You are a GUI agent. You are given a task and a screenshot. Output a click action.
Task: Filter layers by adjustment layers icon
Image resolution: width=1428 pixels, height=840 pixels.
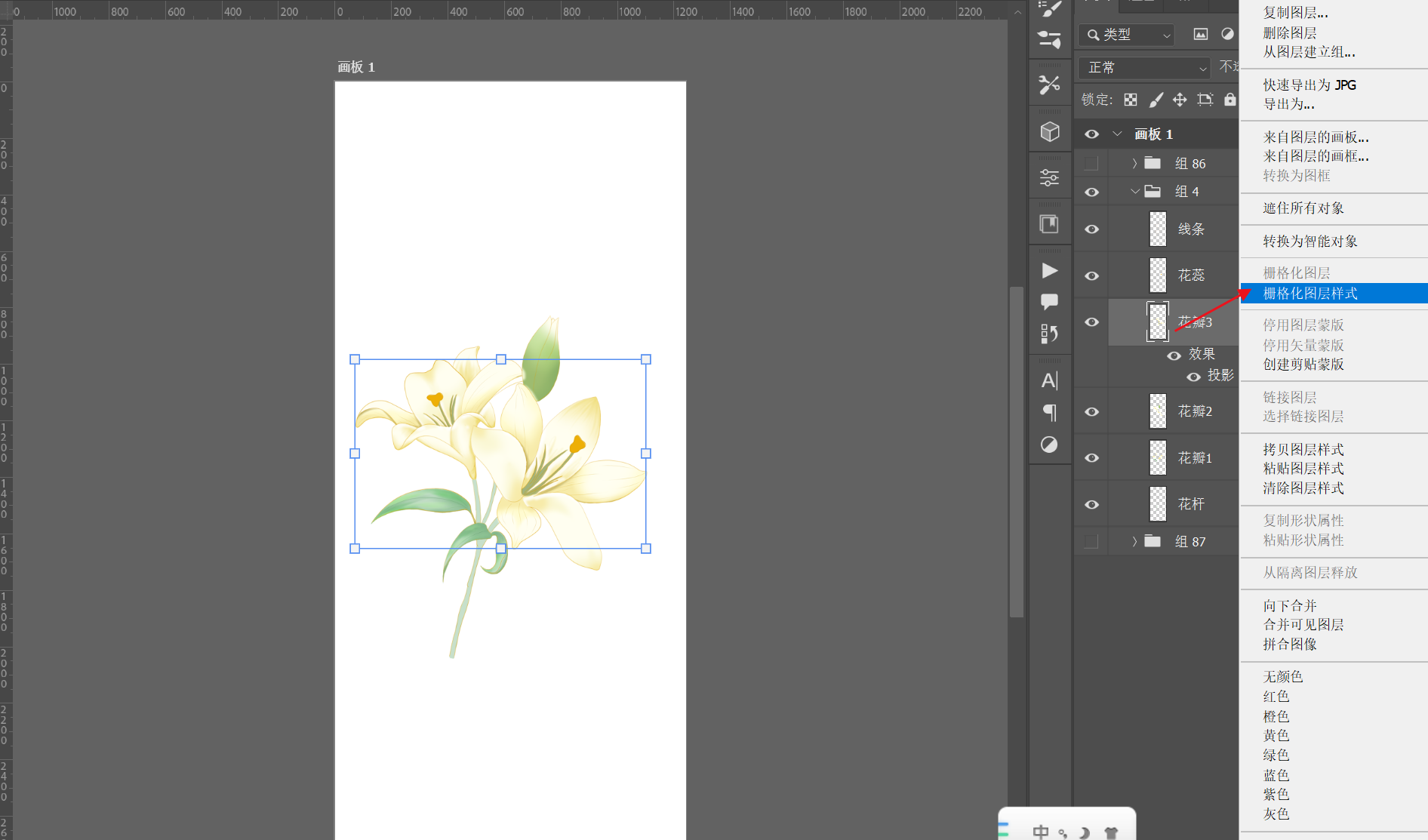pyautogui.click(x=1227, y=34)
